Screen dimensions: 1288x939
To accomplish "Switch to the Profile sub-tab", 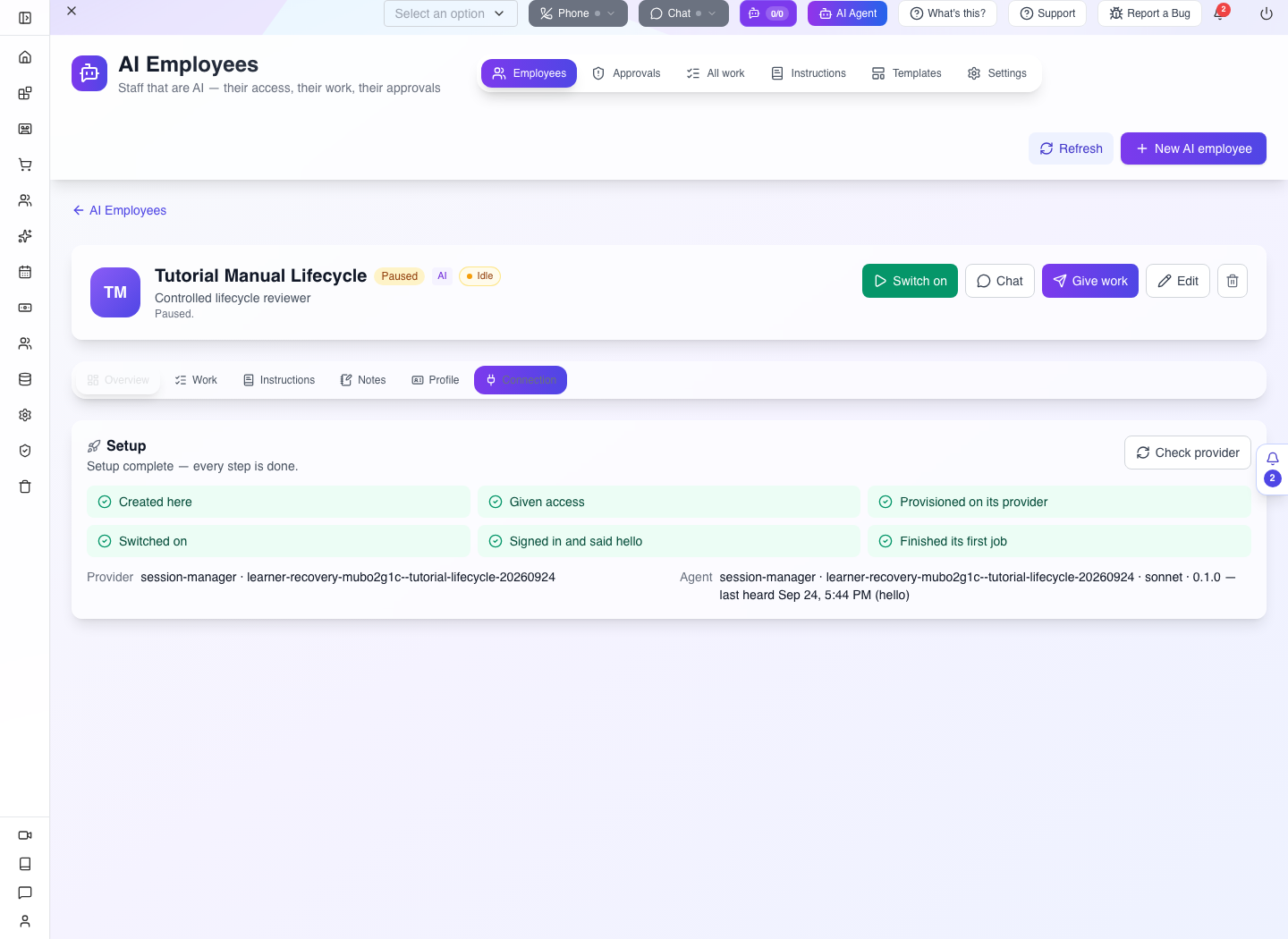I will [x=436, y=380].
